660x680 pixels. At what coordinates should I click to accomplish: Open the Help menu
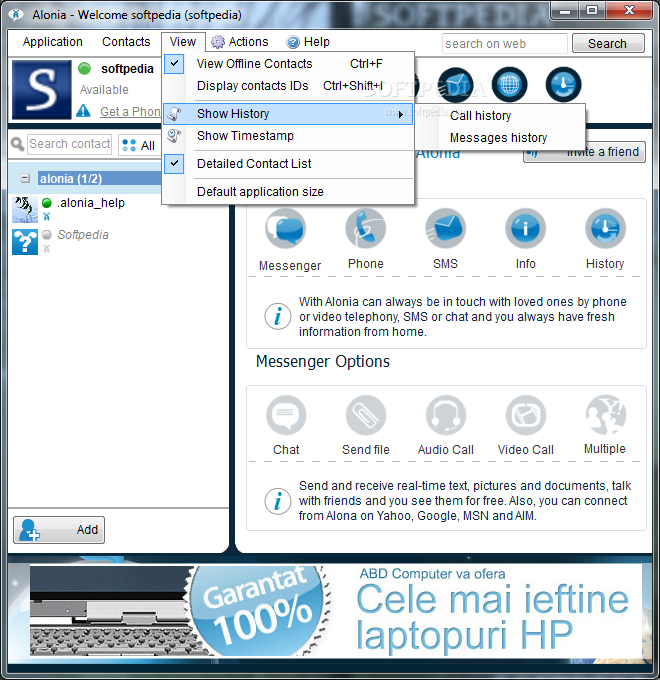click(x=308, y=42)
